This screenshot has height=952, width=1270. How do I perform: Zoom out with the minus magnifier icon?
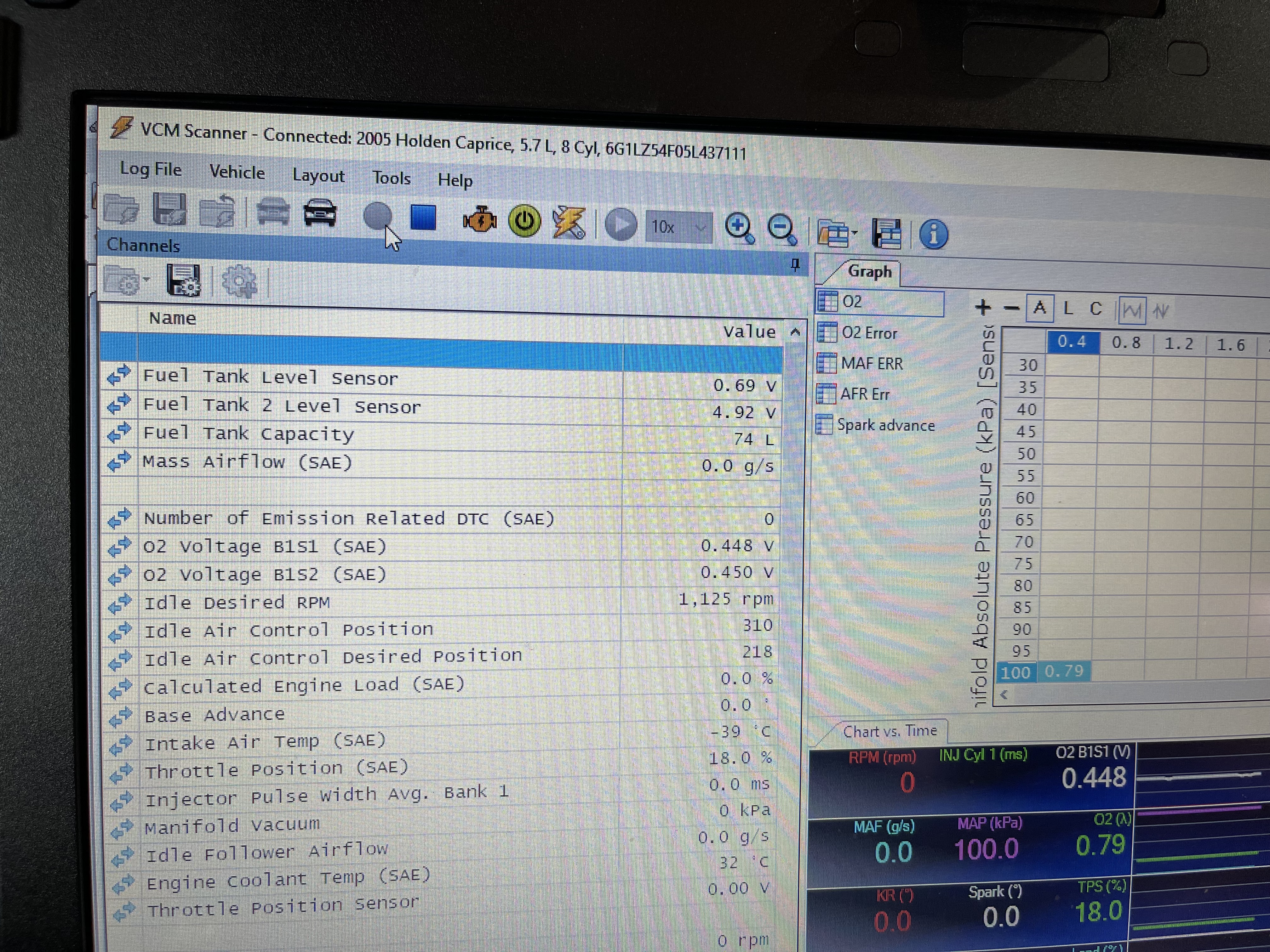pyautogui.click(x=782, y=230)
